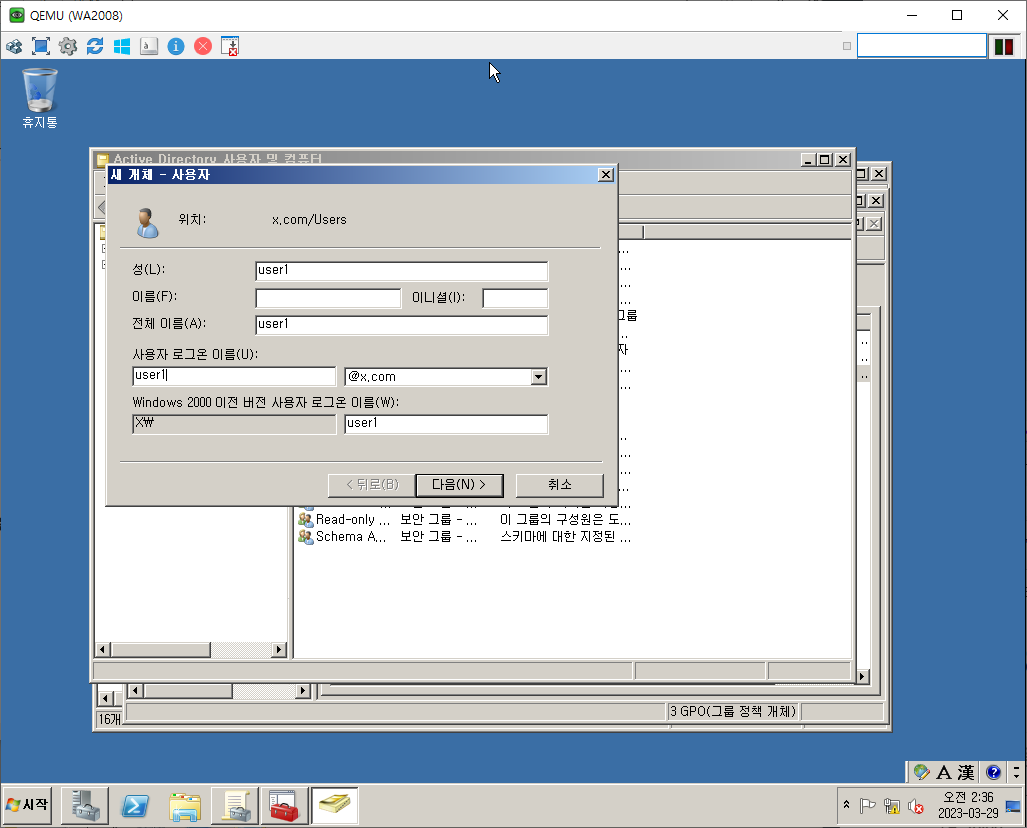
Task: Click the user logon name input field
Action: click(x=234, y=375)
